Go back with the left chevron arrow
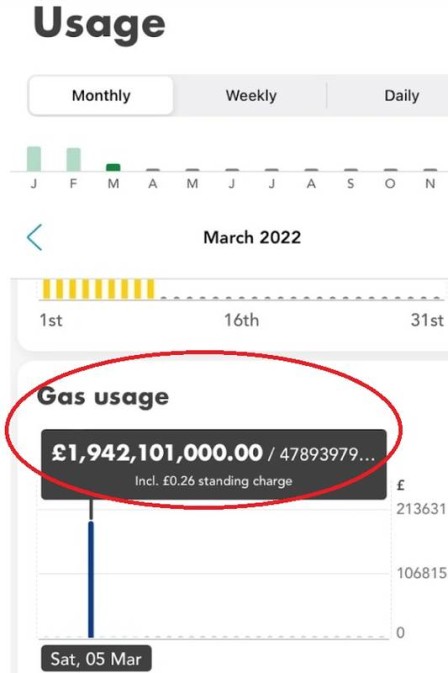448x673 pixels. [34, 237]
